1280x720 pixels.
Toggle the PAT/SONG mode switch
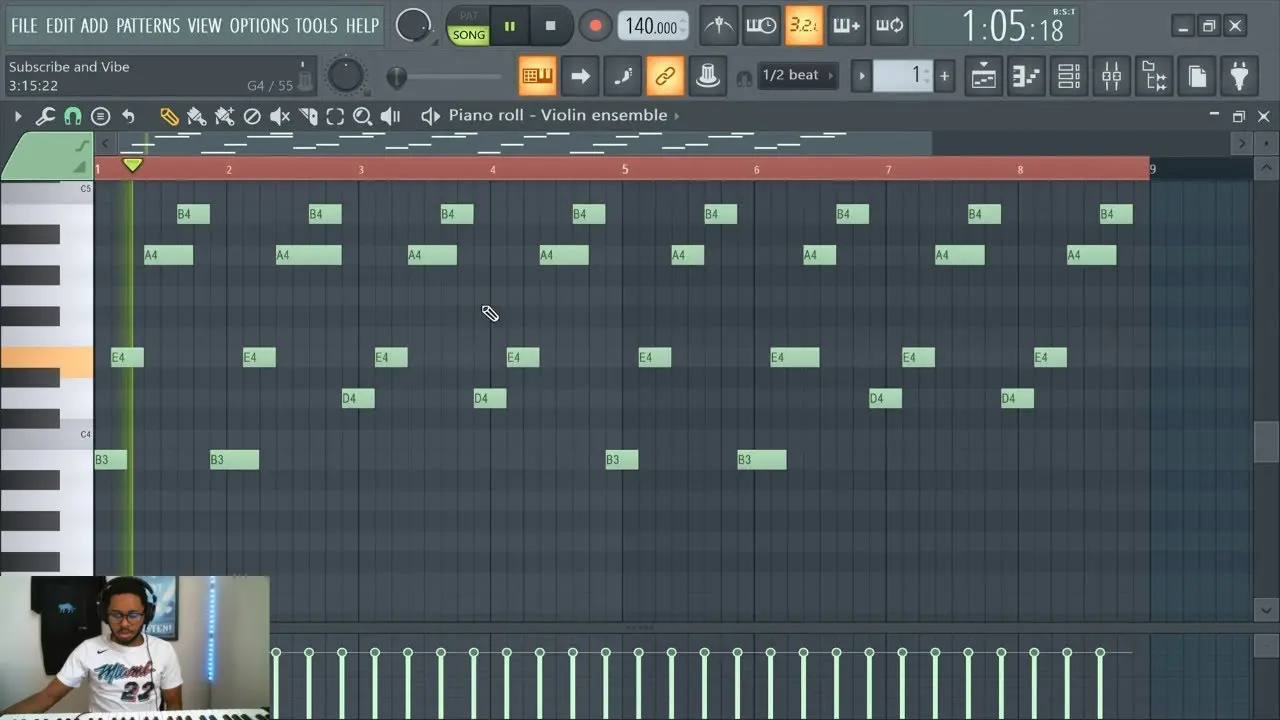468,26
